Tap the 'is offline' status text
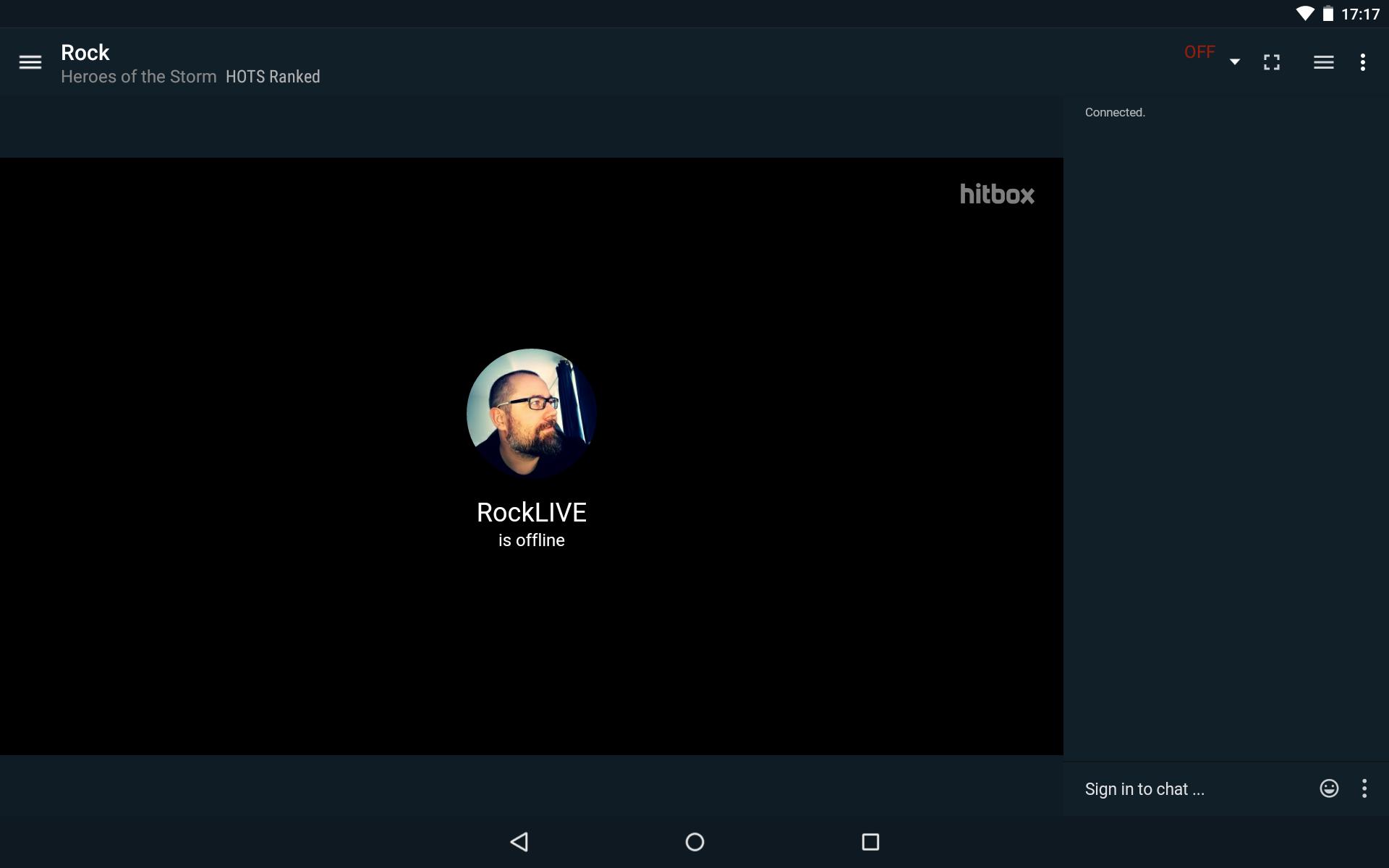Image resolution: width=1389 pixels, height=868 pixels. [532, 540]
